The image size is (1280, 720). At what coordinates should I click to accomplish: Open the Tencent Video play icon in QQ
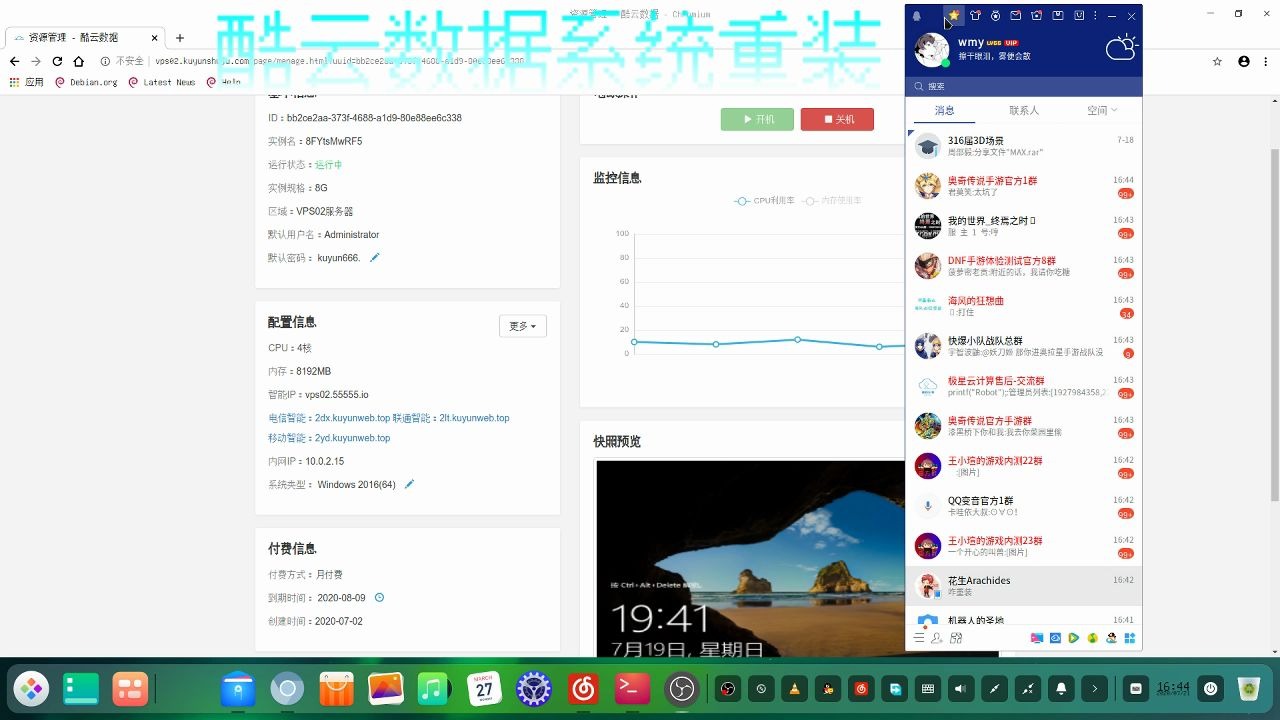(x=1073, y=638)
